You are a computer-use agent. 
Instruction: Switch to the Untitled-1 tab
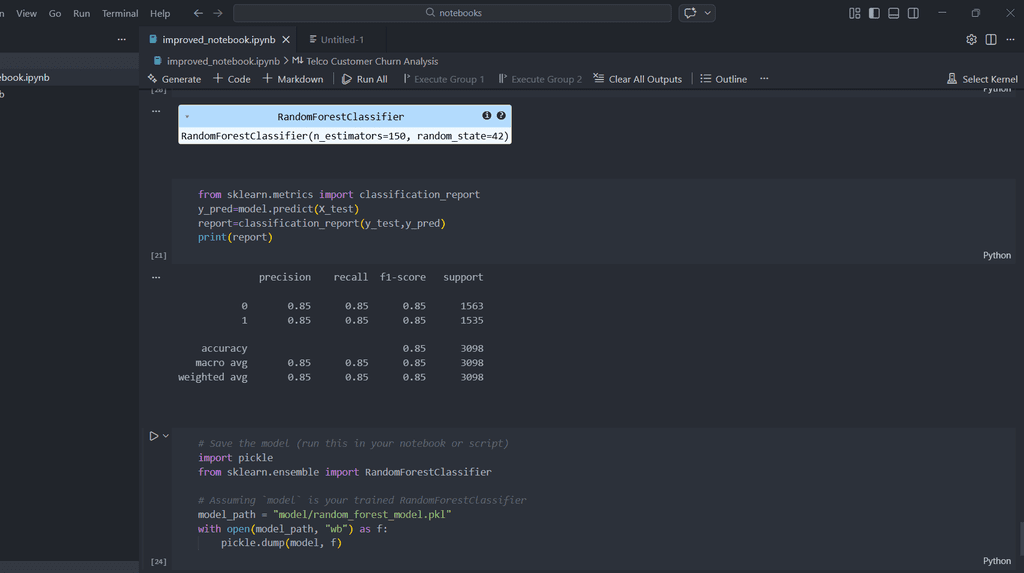tap(341, 40)
